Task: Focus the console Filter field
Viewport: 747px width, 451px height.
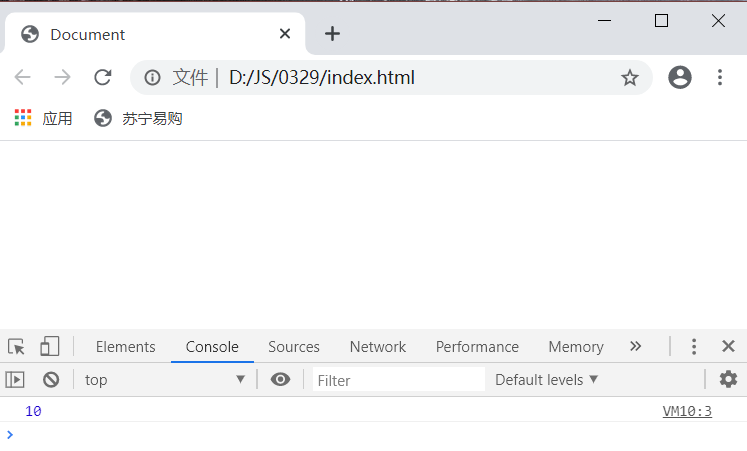Action: coord(399,380)
